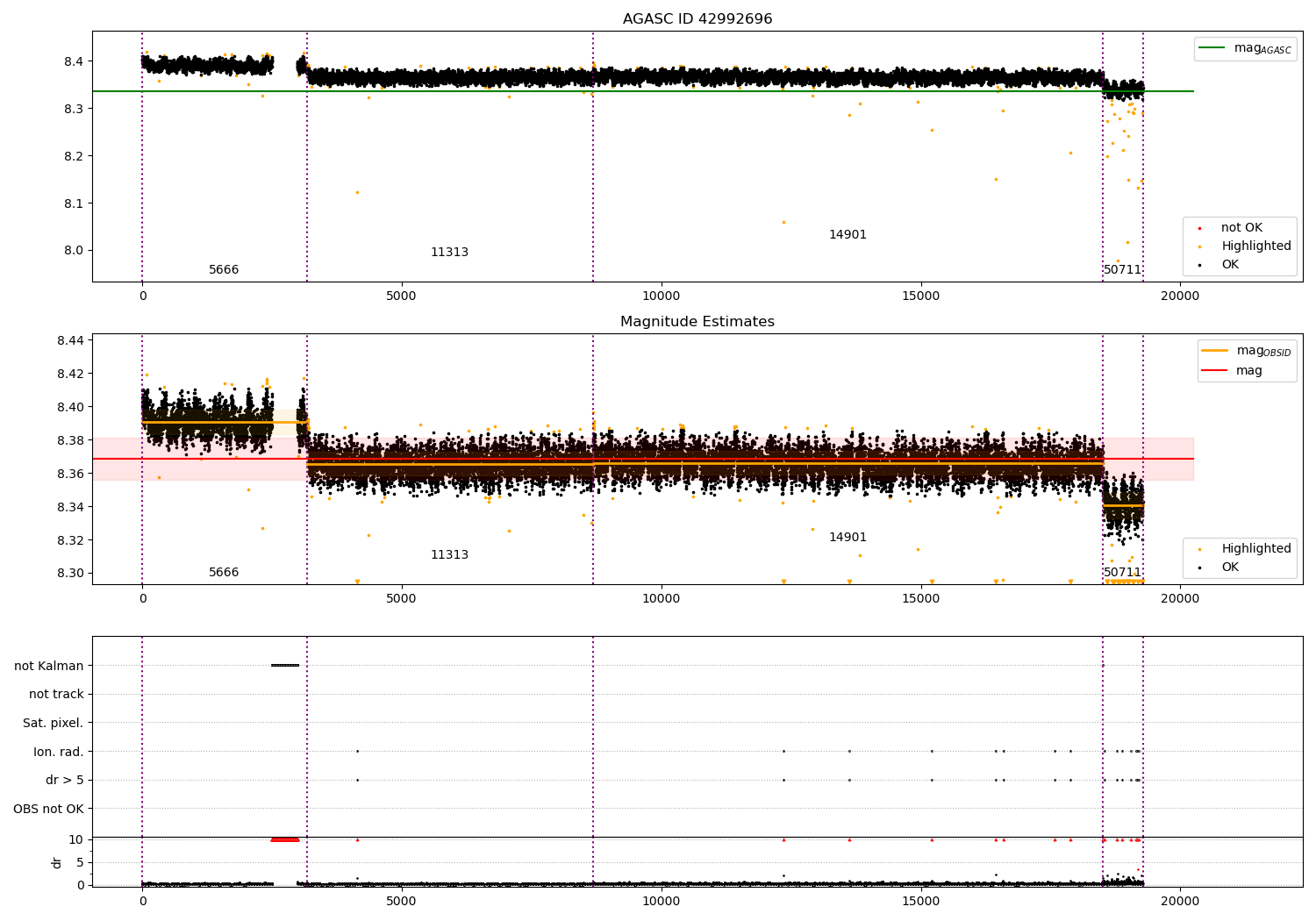Click the 'not Kalman' axis label

49,666
